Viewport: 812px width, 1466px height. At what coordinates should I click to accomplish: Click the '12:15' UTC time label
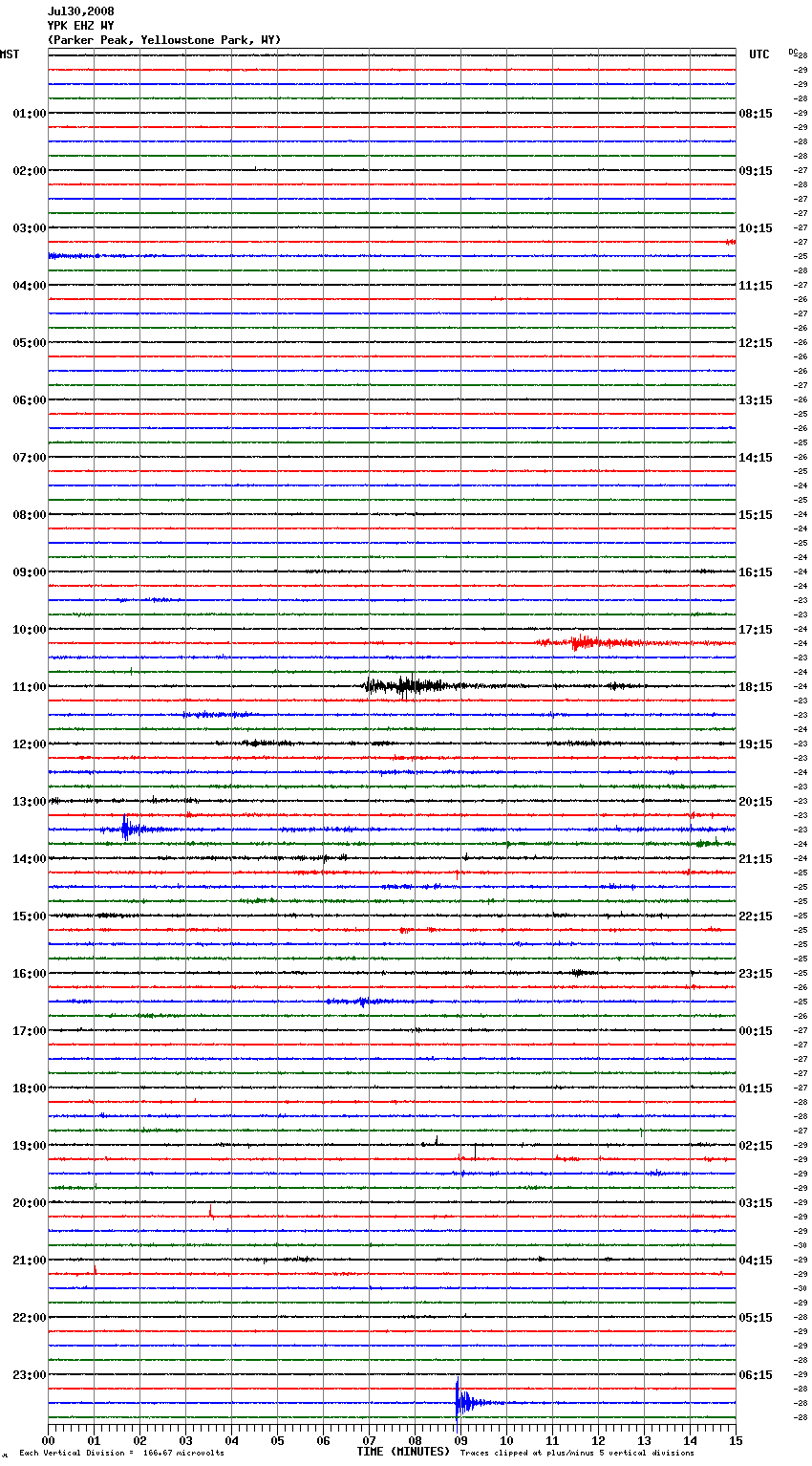756,343
